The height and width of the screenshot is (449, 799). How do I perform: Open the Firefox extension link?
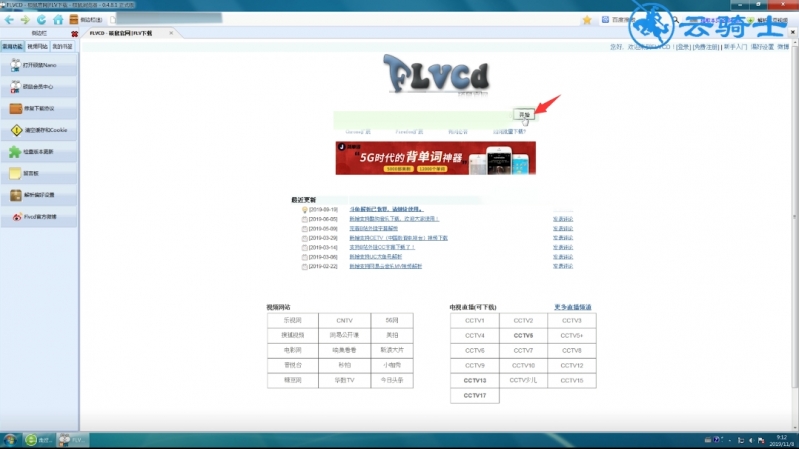tap(409, 132)
